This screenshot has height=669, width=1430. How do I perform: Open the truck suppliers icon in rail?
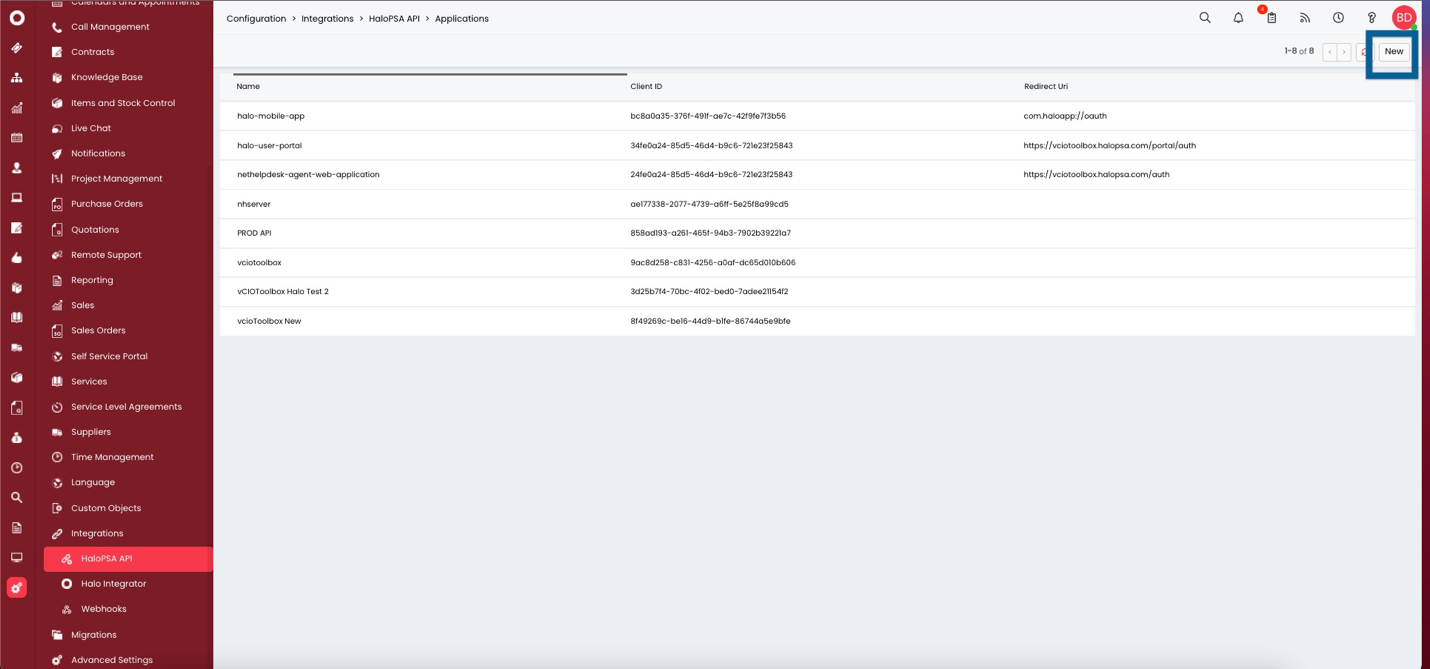[17, 347]
